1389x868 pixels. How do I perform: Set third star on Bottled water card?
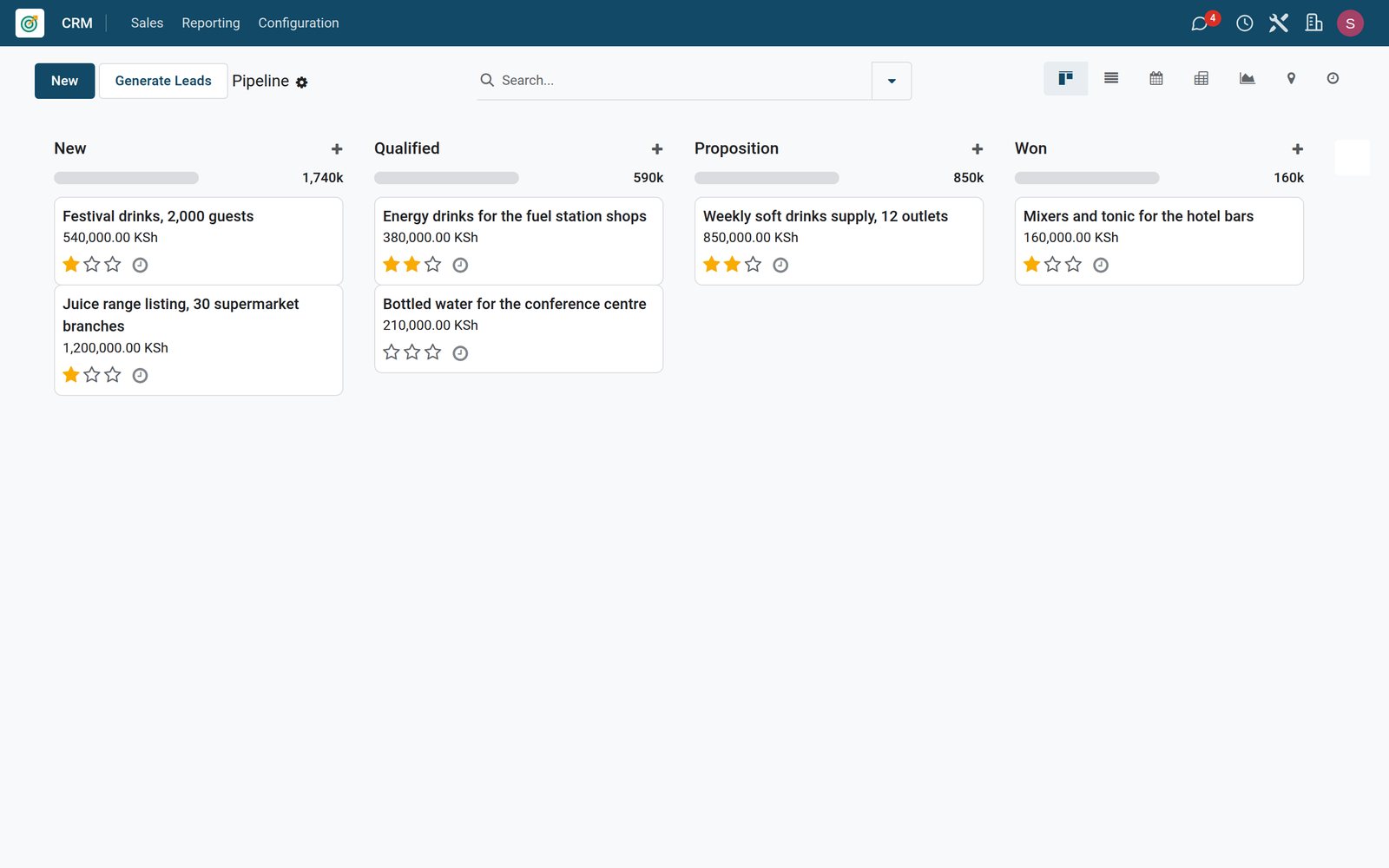(433, 352)
